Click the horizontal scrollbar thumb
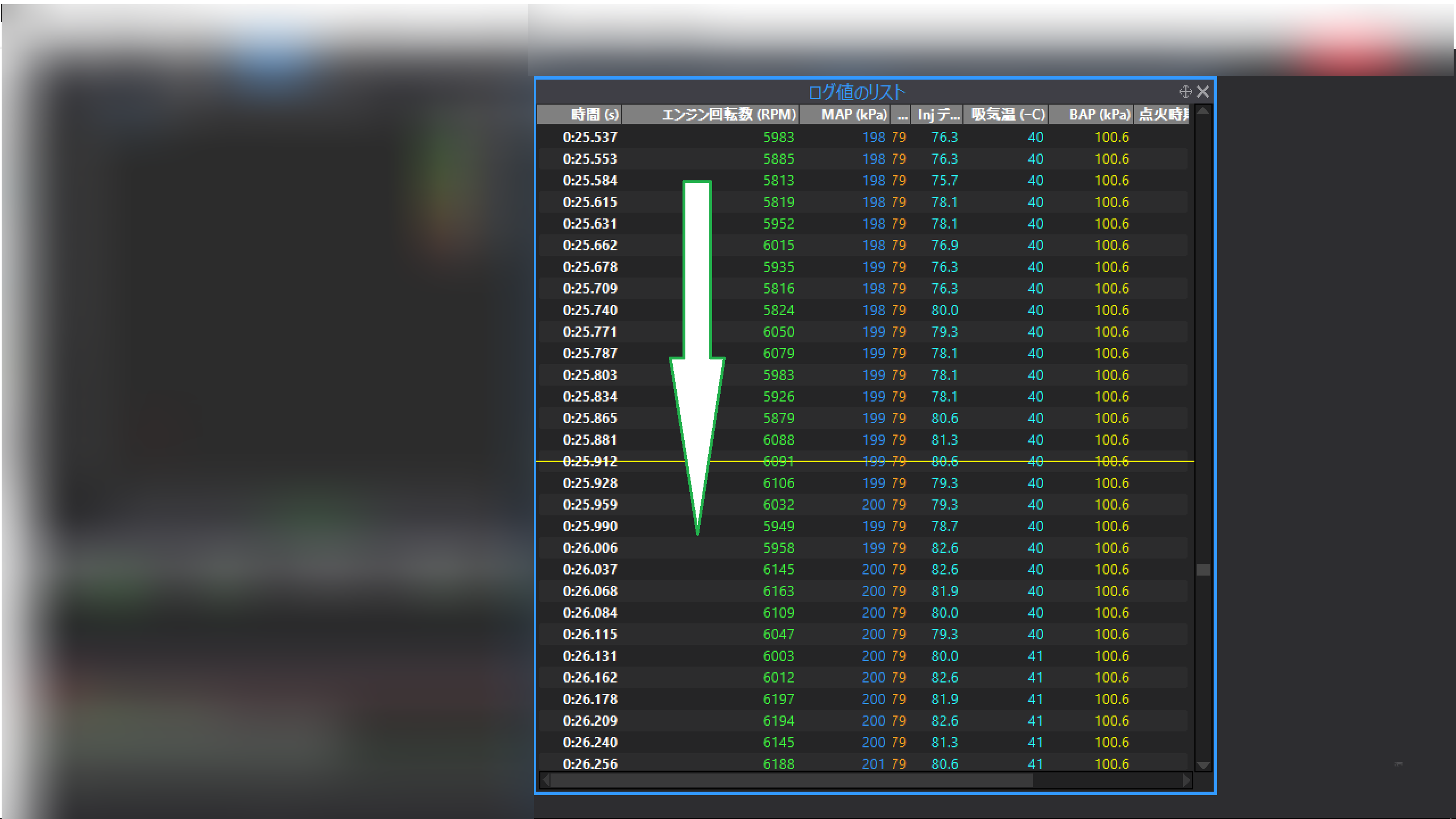The height and width of the screenshot is (819, 1456). 791,780
